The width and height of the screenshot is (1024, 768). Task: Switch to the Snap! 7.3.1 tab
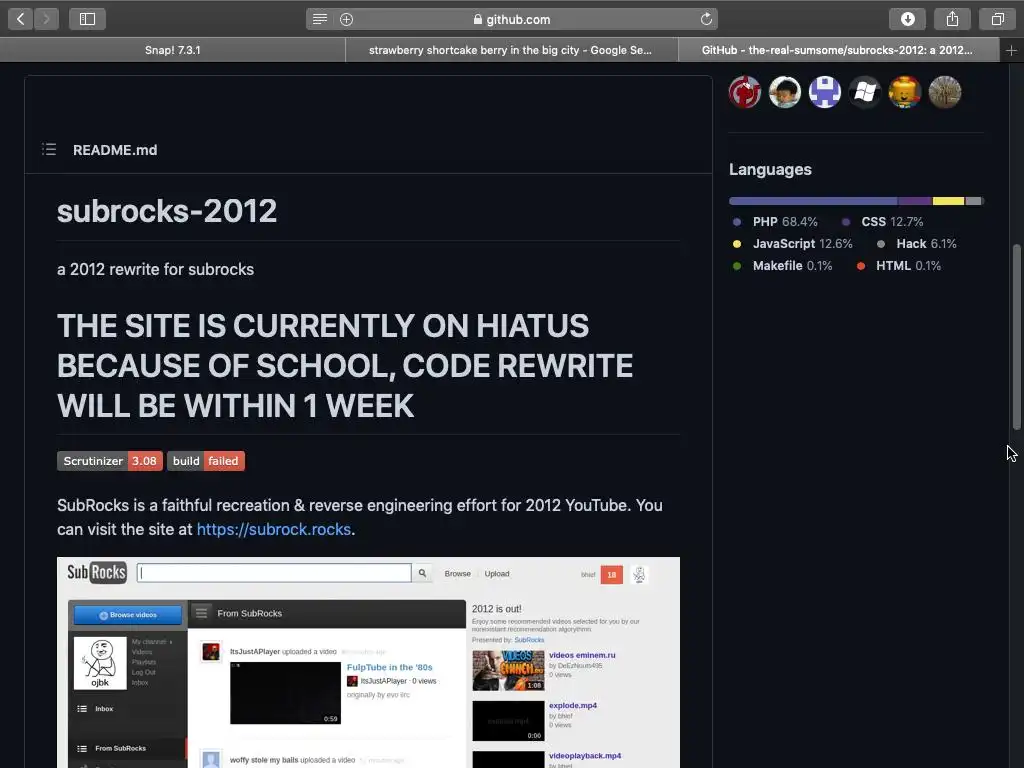(x=172, y=50)
